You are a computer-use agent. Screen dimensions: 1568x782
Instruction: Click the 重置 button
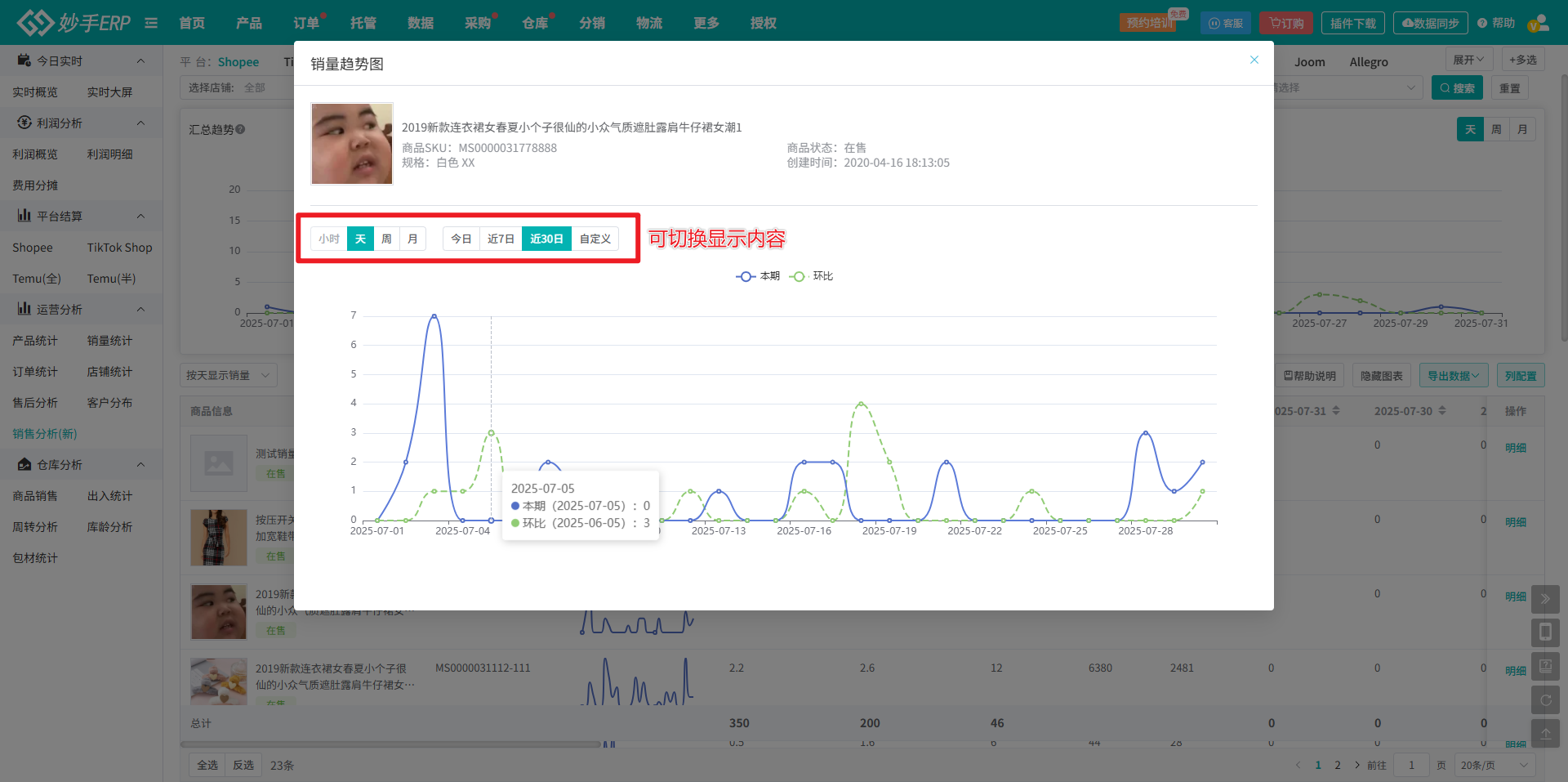(1509, 87)
